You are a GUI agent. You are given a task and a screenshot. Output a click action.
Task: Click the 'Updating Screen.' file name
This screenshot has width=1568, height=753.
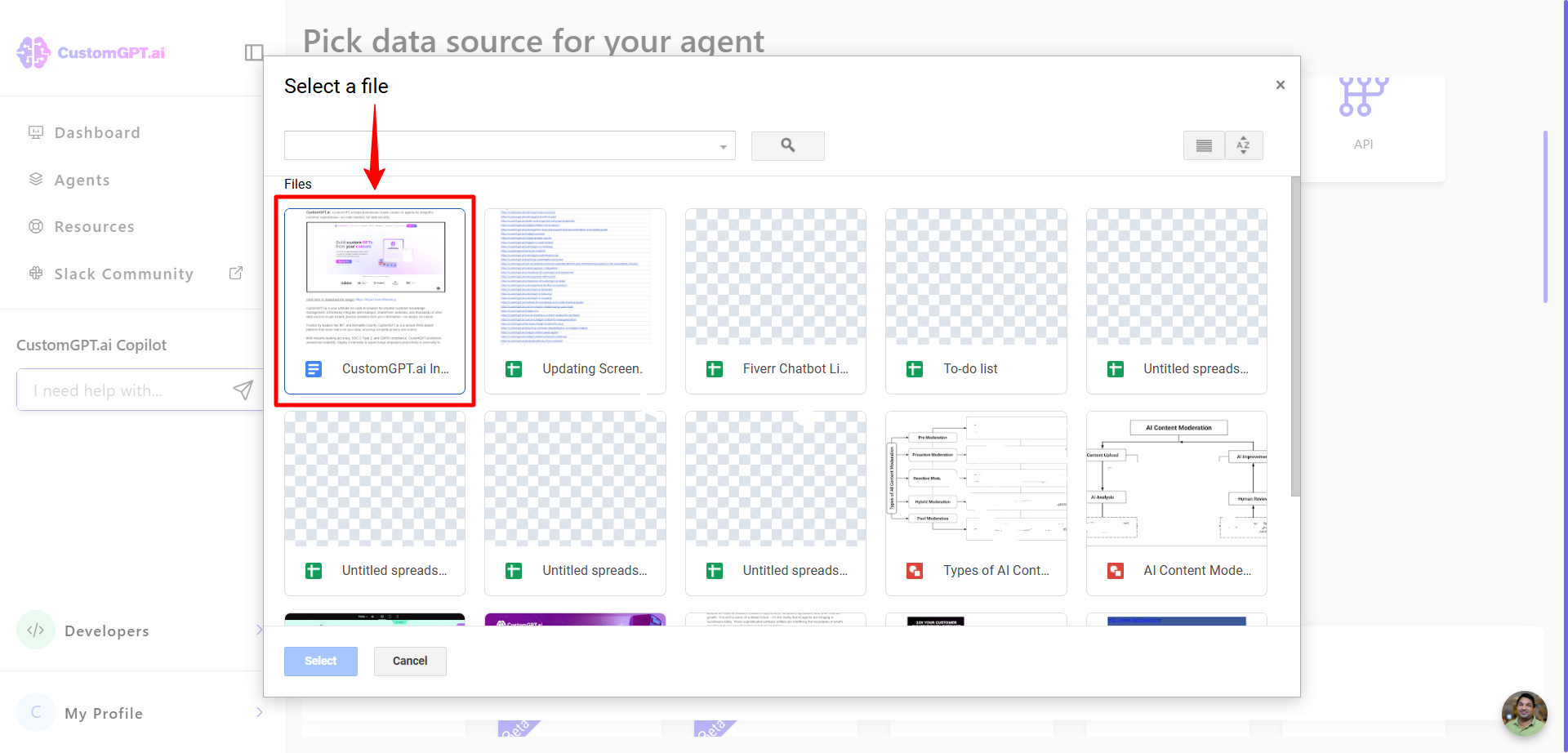pos(592,369)
